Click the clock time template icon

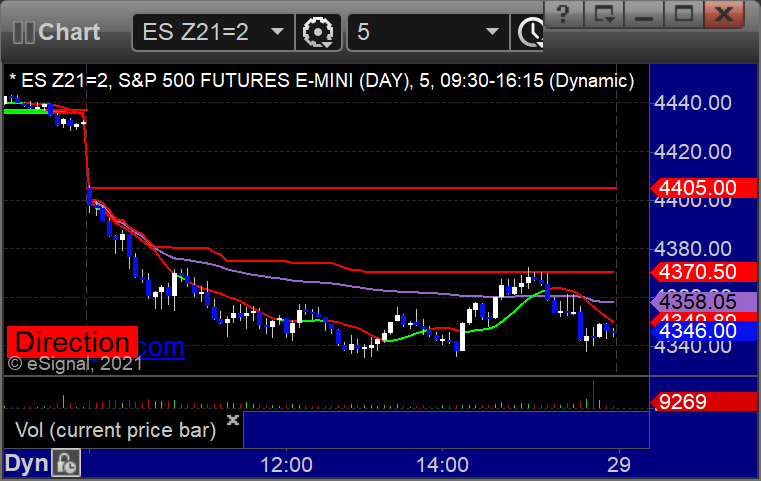point(529,33)
